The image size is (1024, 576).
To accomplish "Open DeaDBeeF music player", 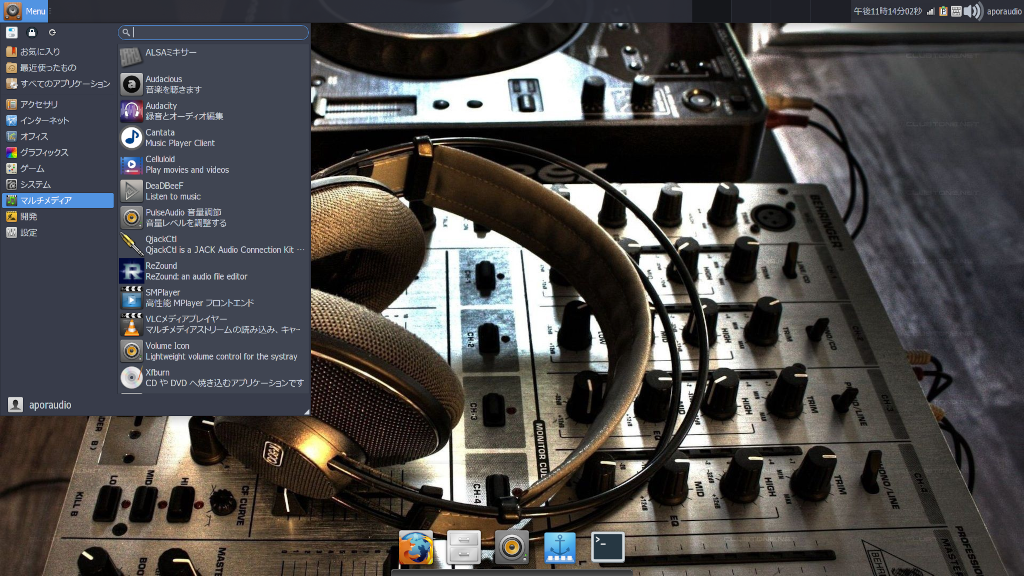I will click(x=213, y=191).
